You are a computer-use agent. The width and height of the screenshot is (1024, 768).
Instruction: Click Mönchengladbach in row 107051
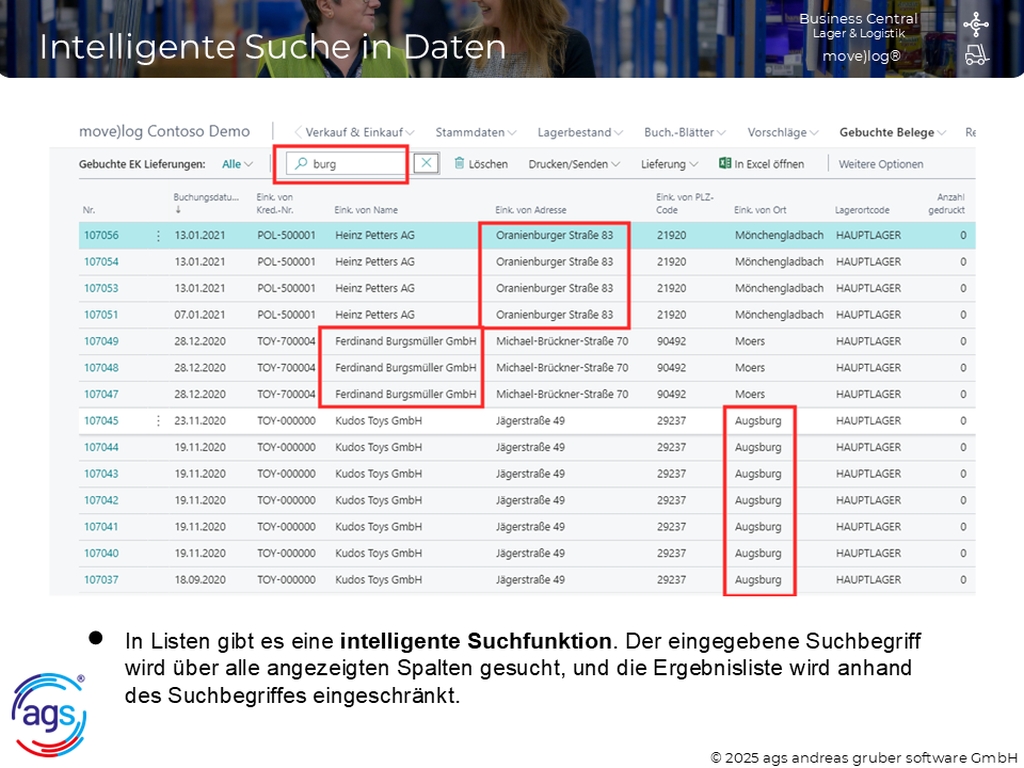click(x=779, y=315)
